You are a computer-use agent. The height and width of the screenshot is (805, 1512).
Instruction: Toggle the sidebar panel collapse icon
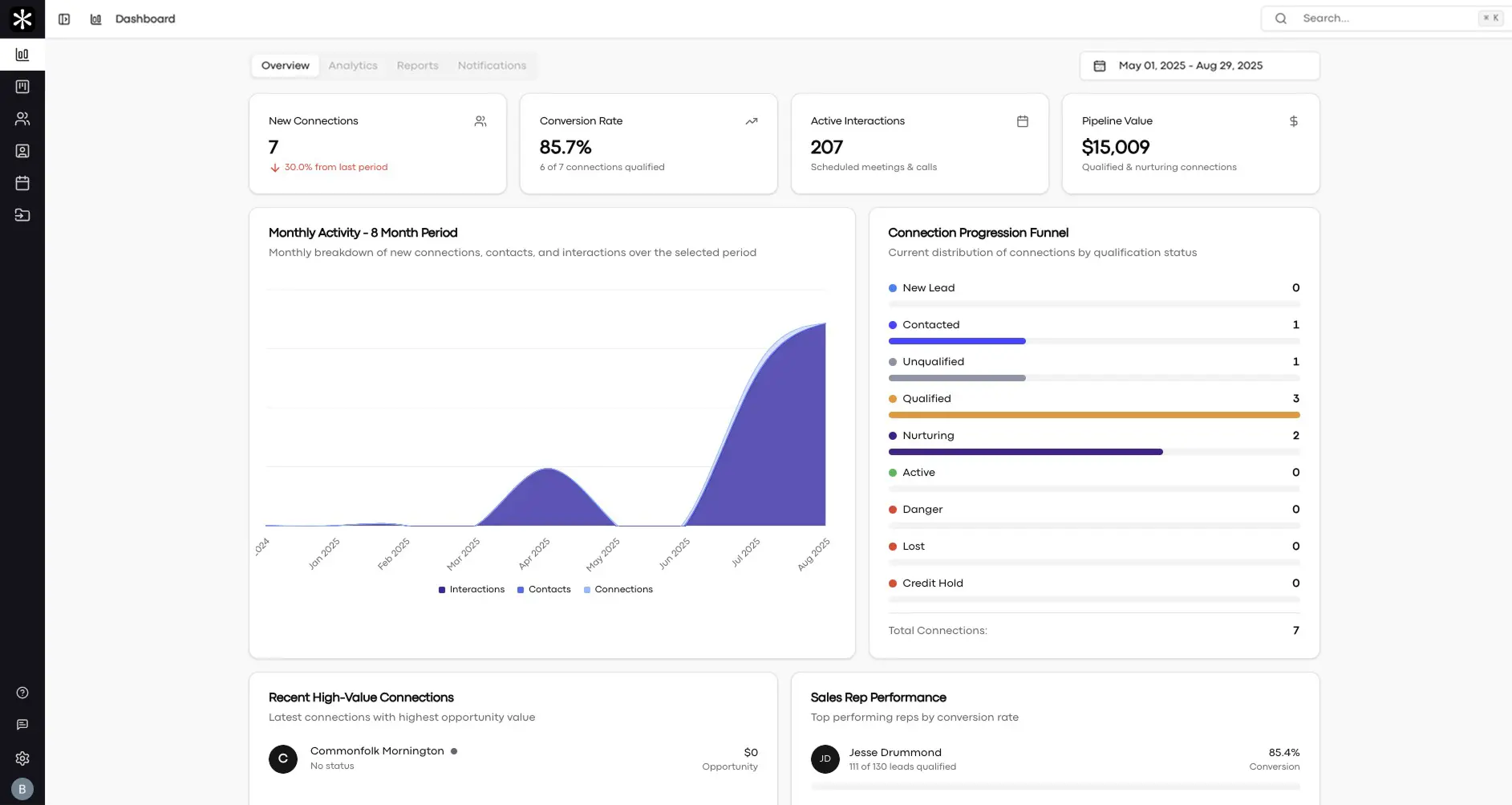(x=64, y=19)
